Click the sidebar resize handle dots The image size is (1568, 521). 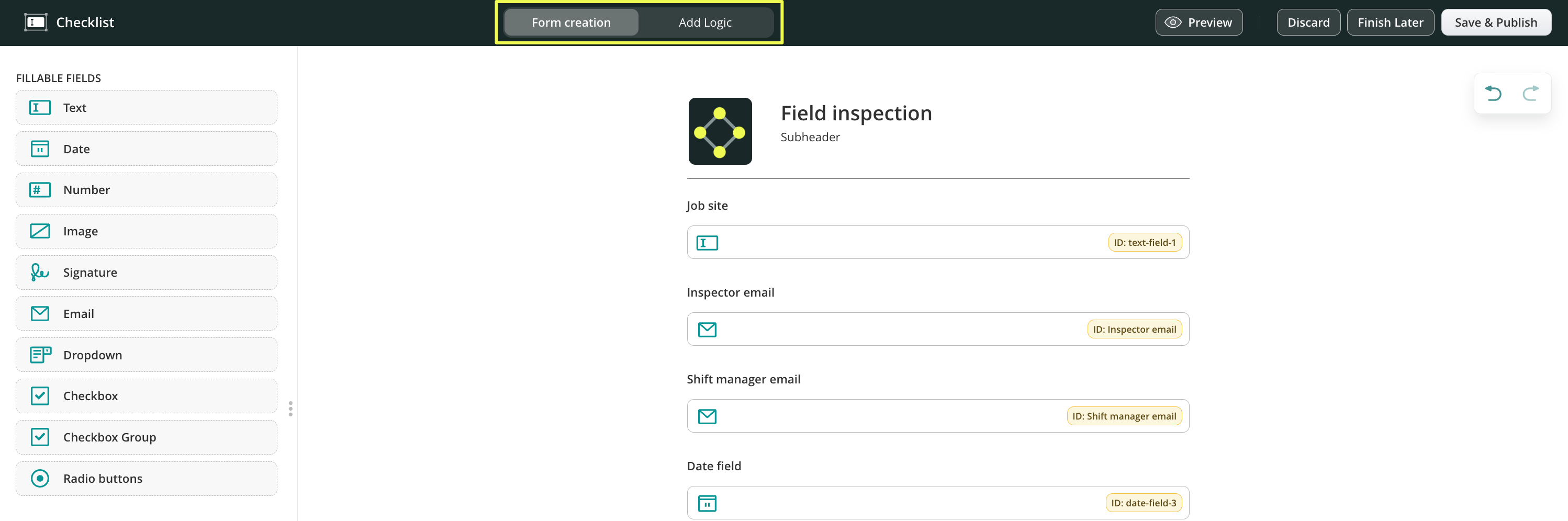pyautogui.click(x=290, y=409)
